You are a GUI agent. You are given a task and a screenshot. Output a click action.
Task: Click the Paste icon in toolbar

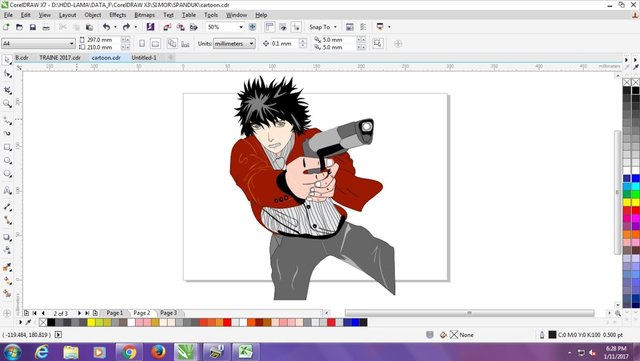[x=89, y=27]
